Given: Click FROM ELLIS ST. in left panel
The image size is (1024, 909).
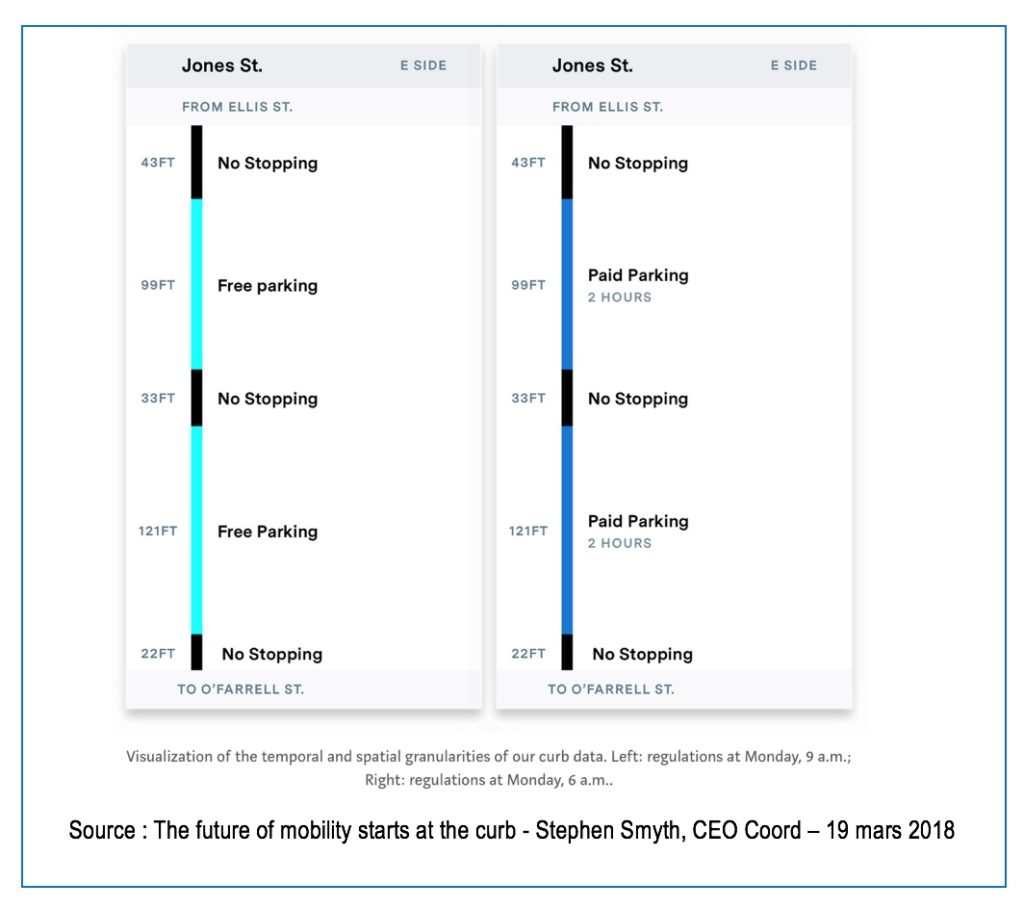Looking at the screenshot, I should point(237,106).
